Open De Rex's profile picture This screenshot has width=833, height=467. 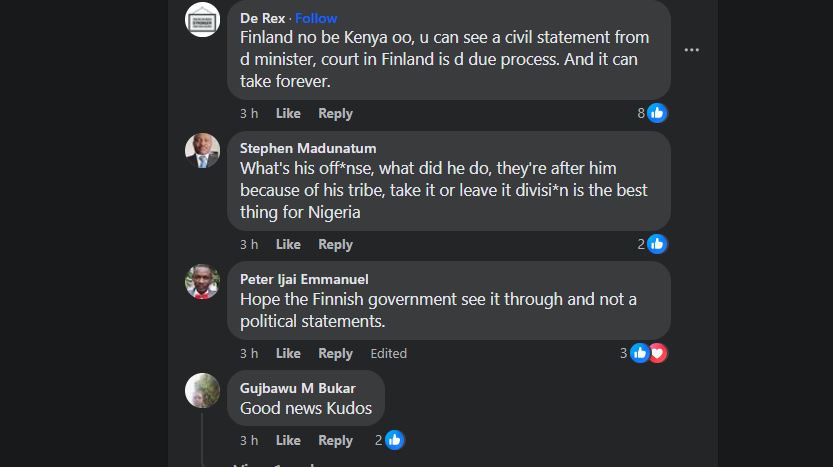point(203,19)
